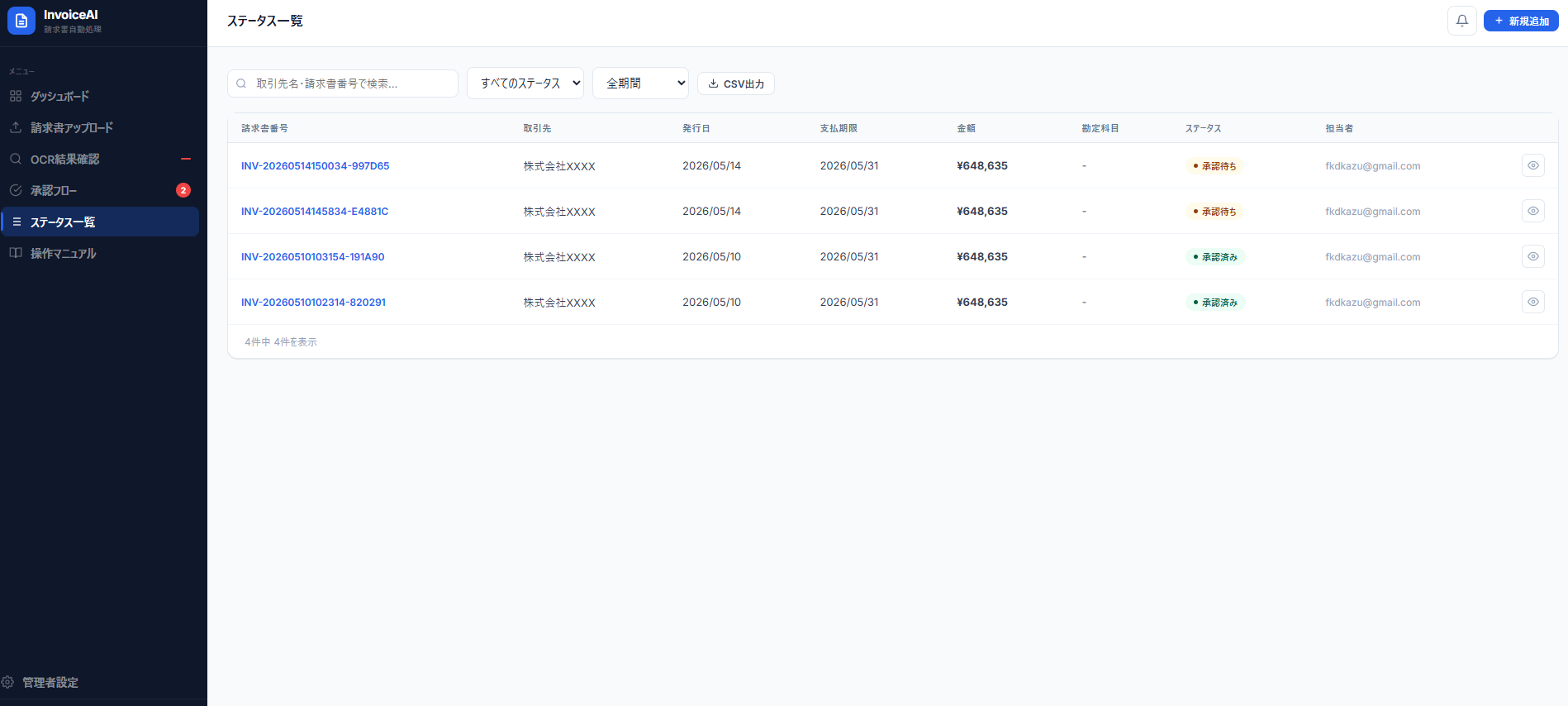
Task: Focus the invoice search field
Action: (343, 83)
